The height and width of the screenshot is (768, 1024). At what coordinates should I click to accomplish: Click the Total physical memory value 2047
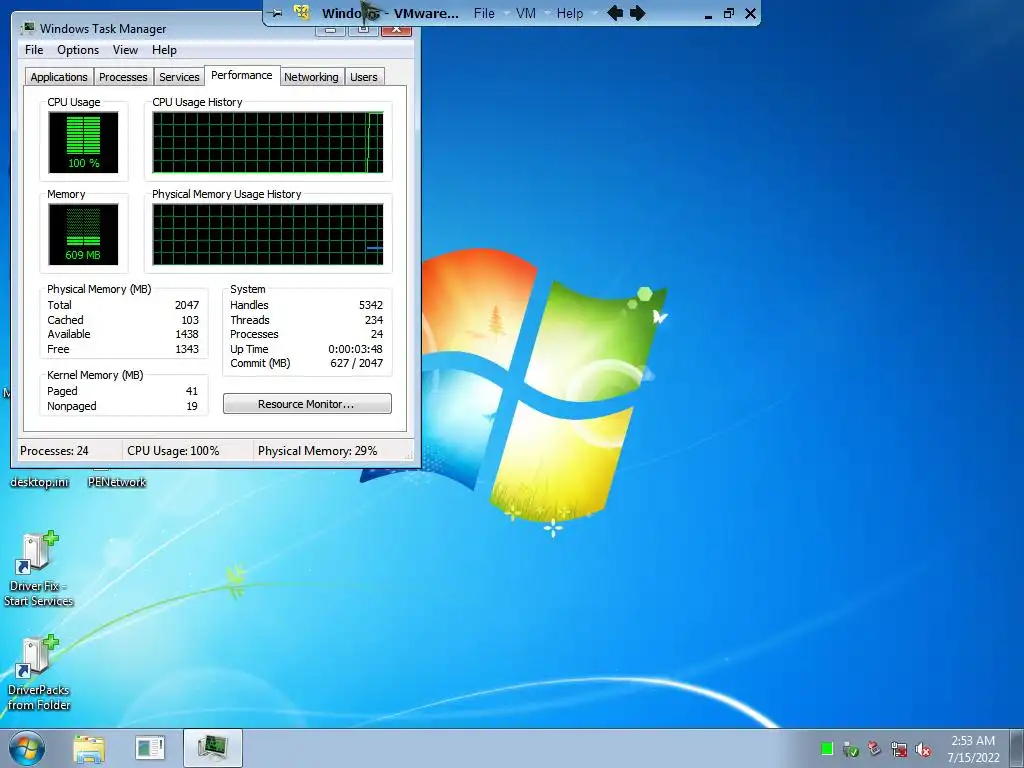click(x=187, y=305)
